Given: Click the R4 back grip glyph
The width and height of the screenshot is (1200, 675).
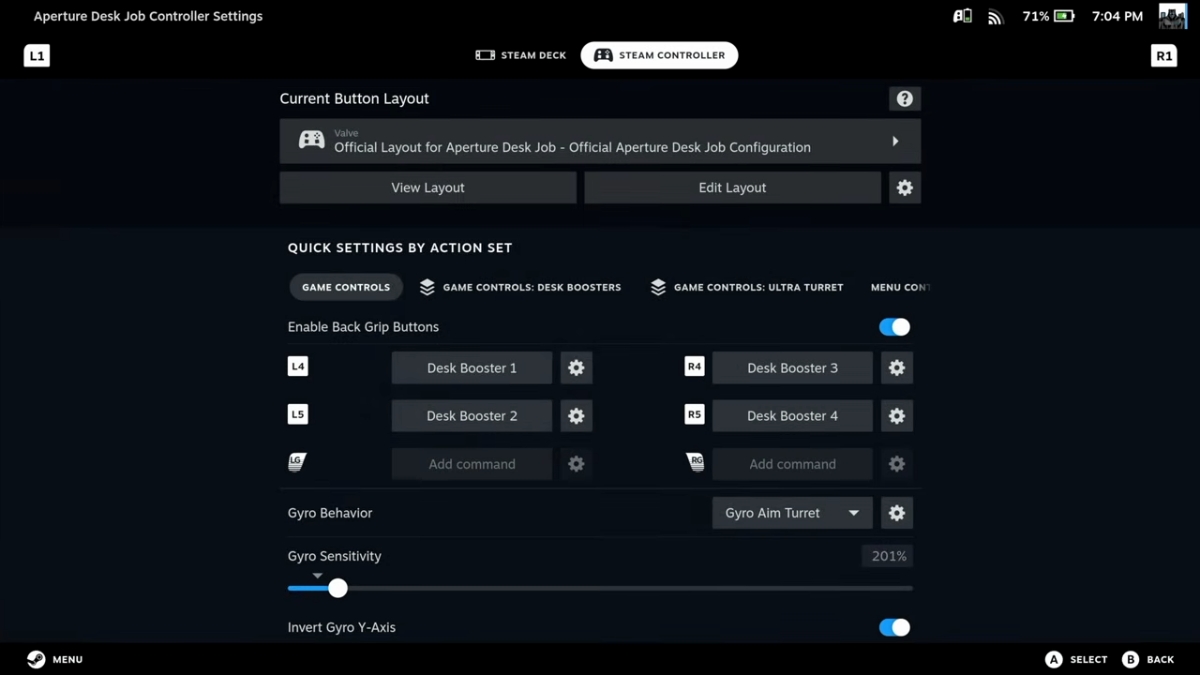Looking at the screenshot, I should click(x=694, y=367).
